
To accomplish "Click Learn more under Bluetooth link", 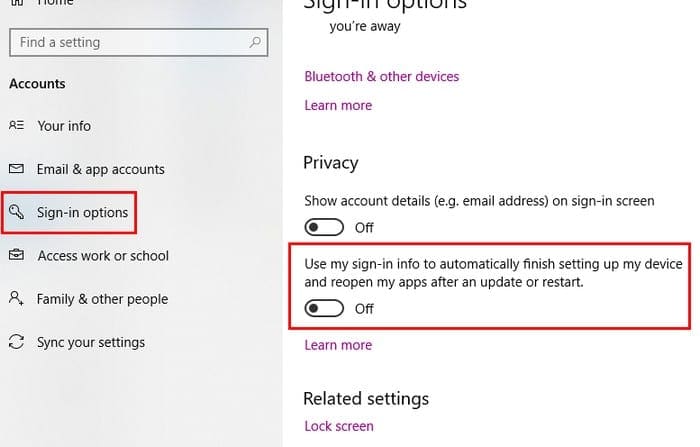I will coord(338,105).
